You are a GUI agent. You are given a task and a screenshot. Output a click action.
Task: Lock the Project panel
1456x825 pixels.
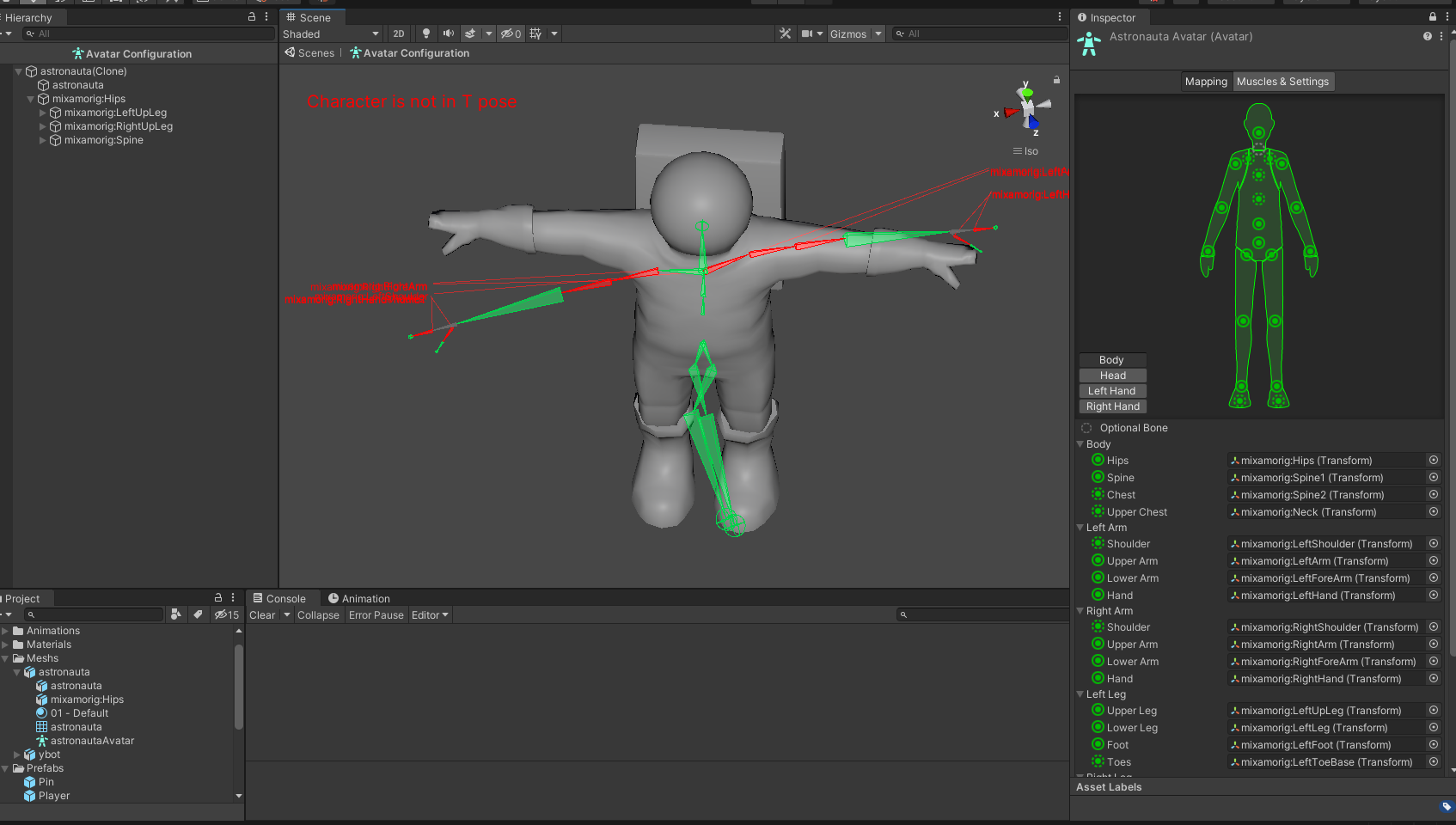click(218, 597)
